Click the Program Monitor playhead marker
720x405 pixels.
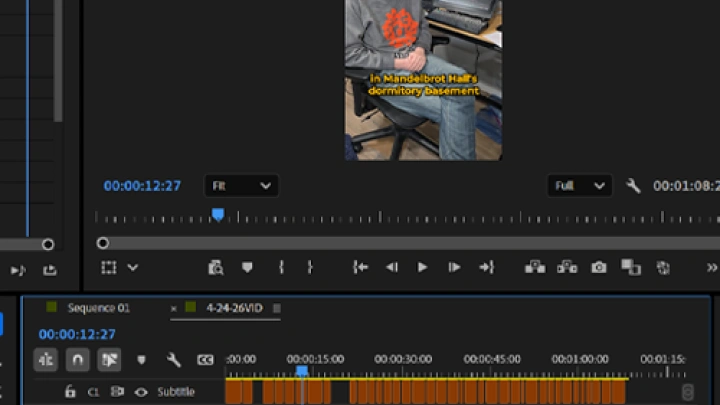coord(218,214)
